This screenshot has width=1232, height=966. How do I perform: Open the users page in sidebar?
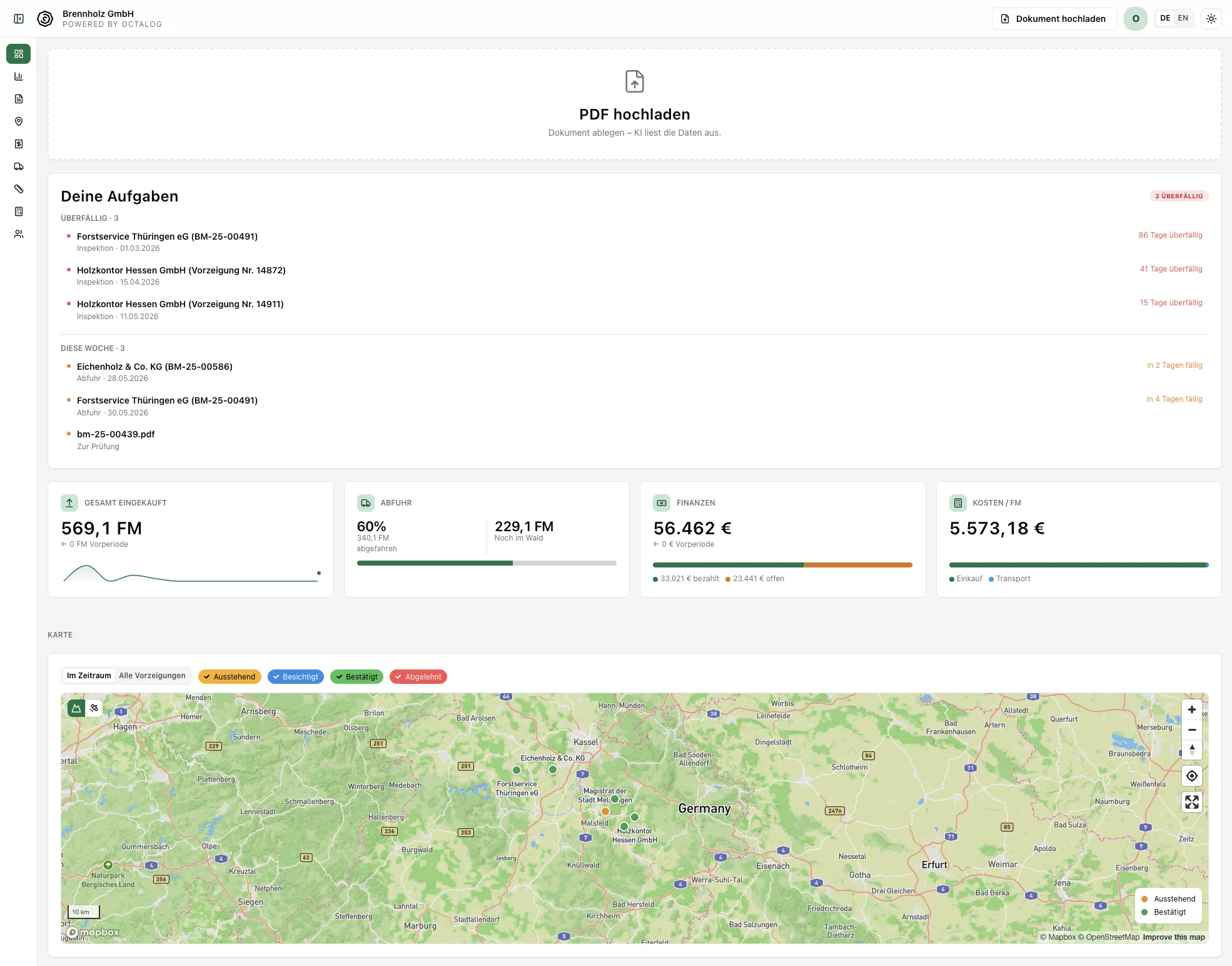19,234
